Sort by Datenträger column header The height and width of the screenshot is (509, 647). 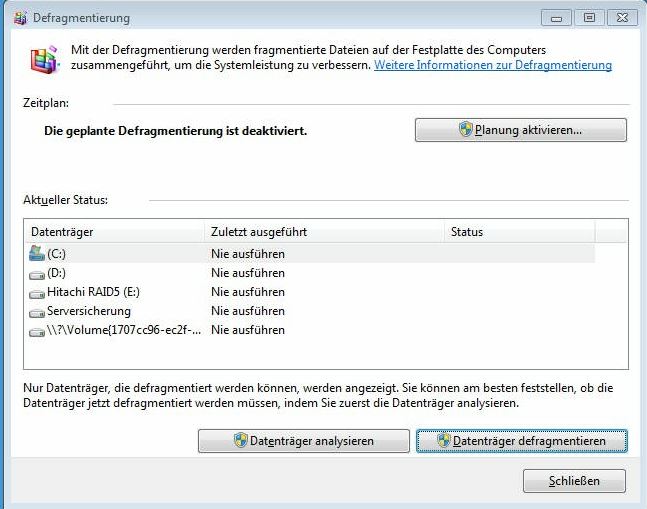coord(117,232)
